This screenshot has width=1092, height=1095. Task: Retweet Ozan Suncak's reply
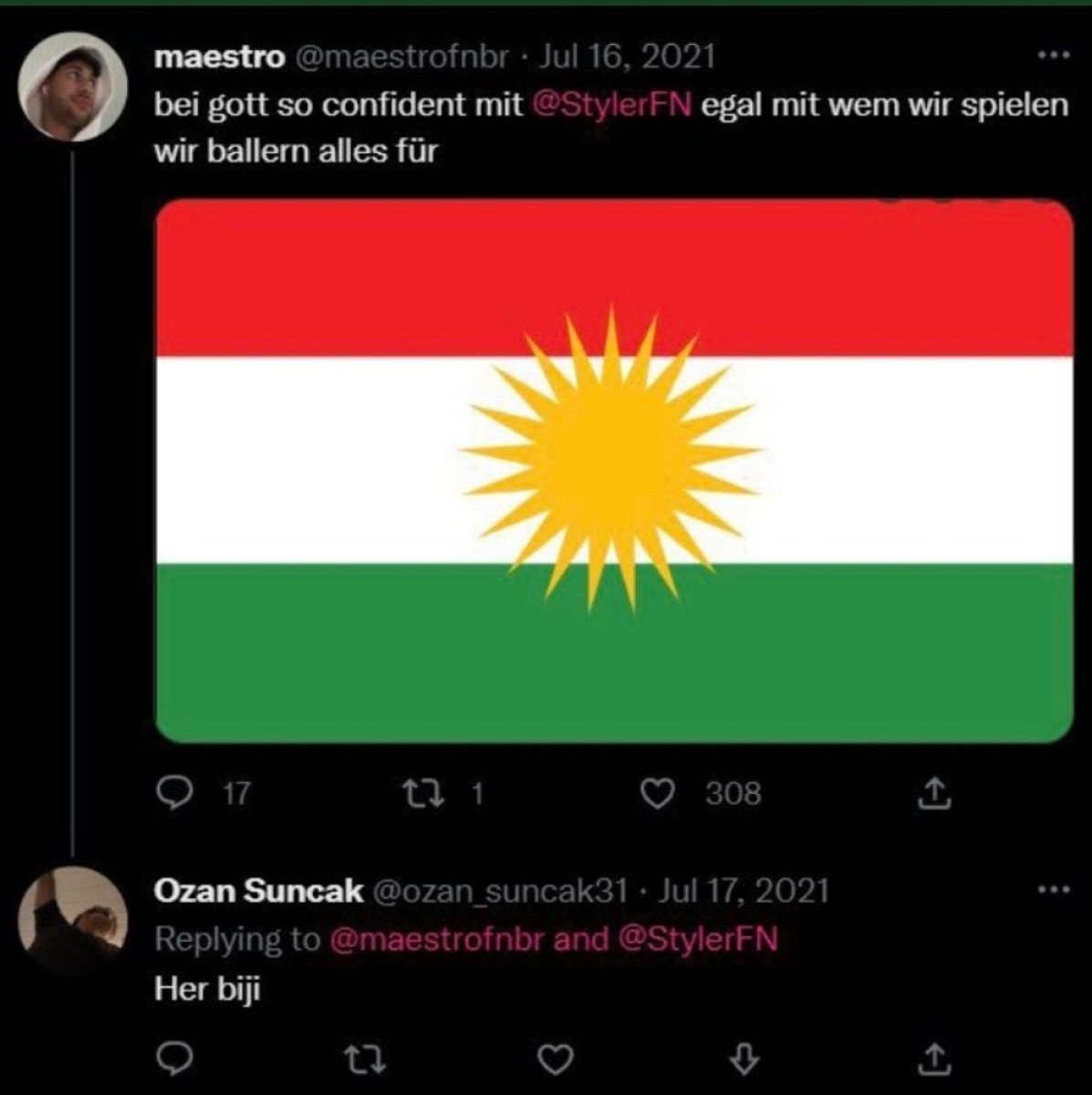(365, 1058)
